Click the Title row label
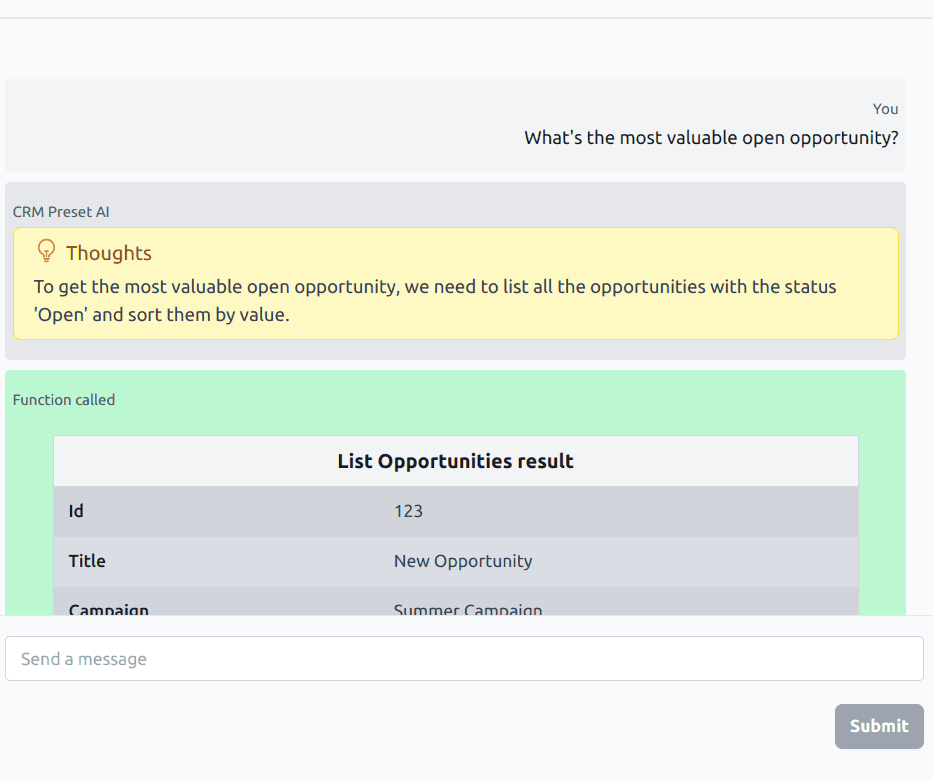The image size is (933, 781). pos(87,561)
